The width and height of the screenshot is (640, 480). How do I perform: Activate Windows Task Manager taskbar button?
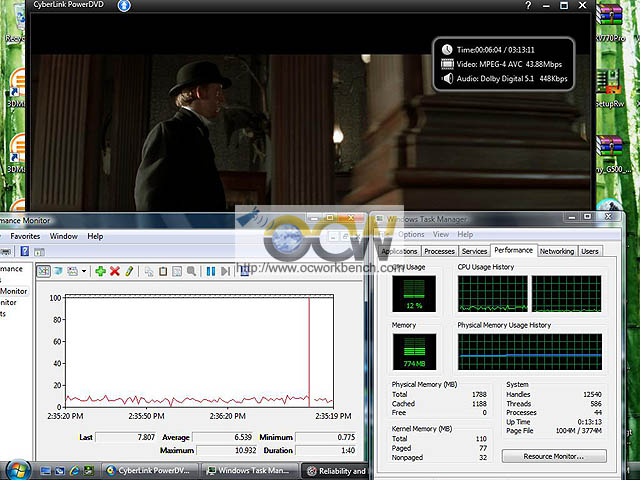point(250,471)
